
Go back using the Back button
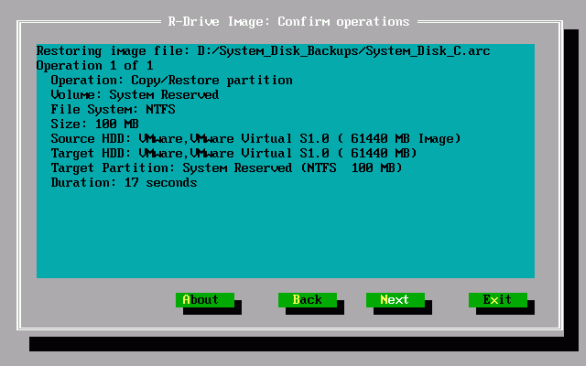click(x=307, y=300)
